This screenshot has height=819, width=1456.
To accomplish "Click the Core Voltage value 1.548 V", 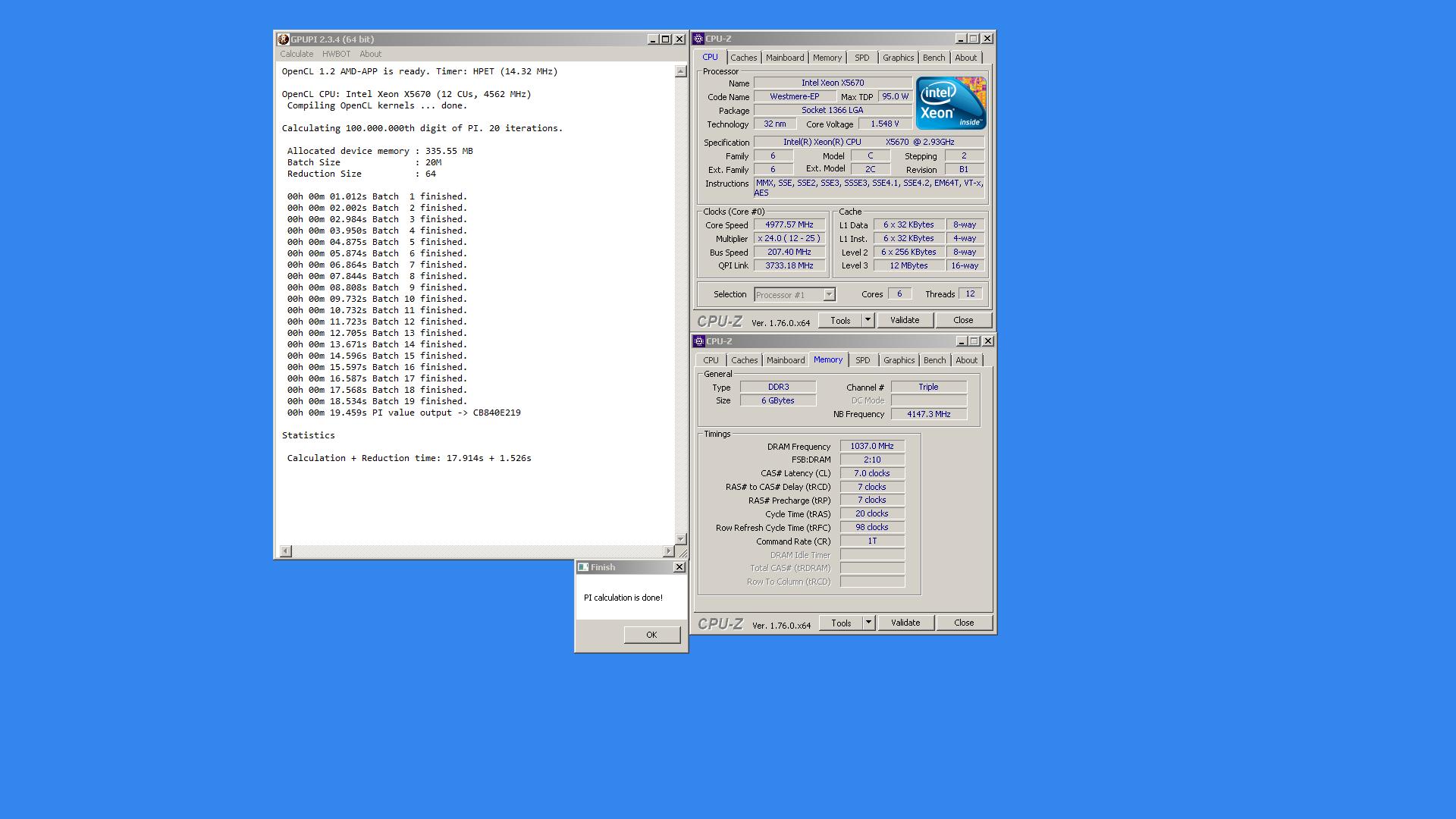I will point(884,124).
